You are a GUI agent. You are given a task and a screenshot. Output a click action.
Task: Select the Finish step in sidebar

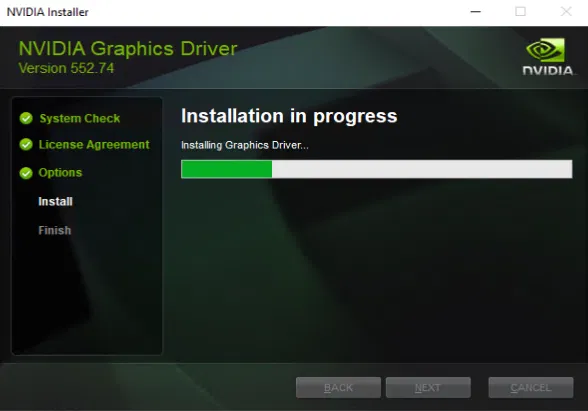[55, 230]
